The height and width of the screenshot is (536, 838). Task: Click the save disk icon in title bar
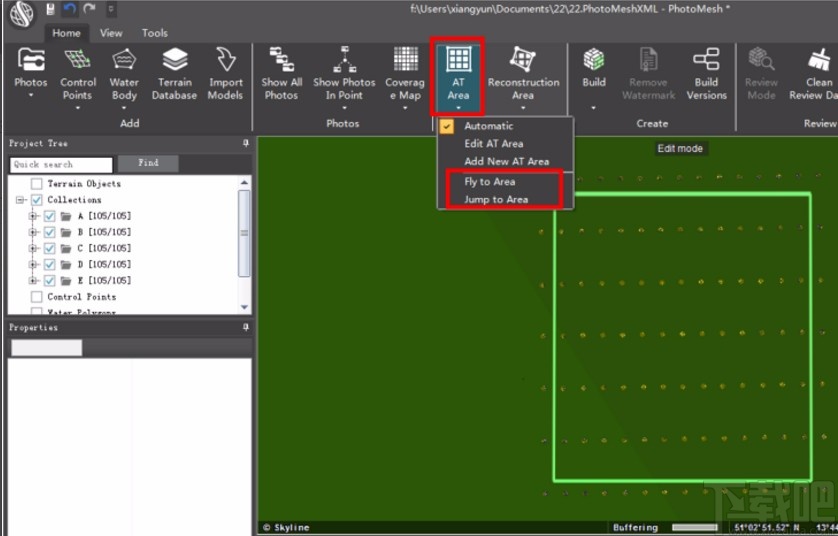click(50, 9)
